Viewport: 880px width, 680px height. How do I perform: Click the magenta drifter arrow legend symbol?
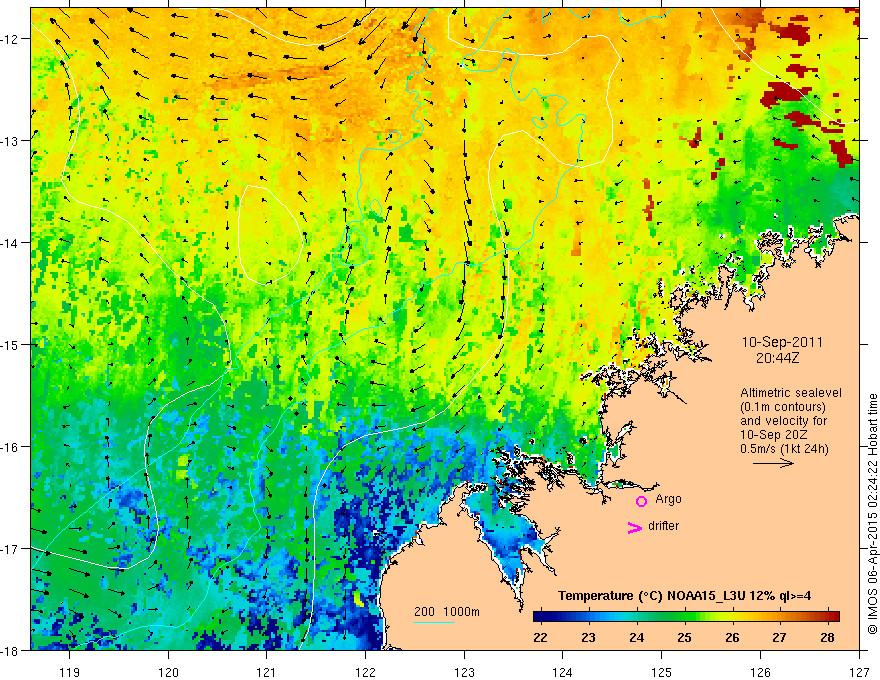(635, 527)
